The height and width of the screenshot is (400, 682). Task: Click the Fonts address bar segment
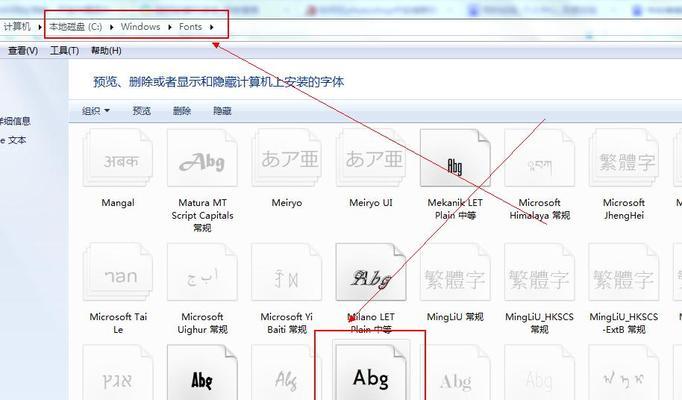[191, 27]
